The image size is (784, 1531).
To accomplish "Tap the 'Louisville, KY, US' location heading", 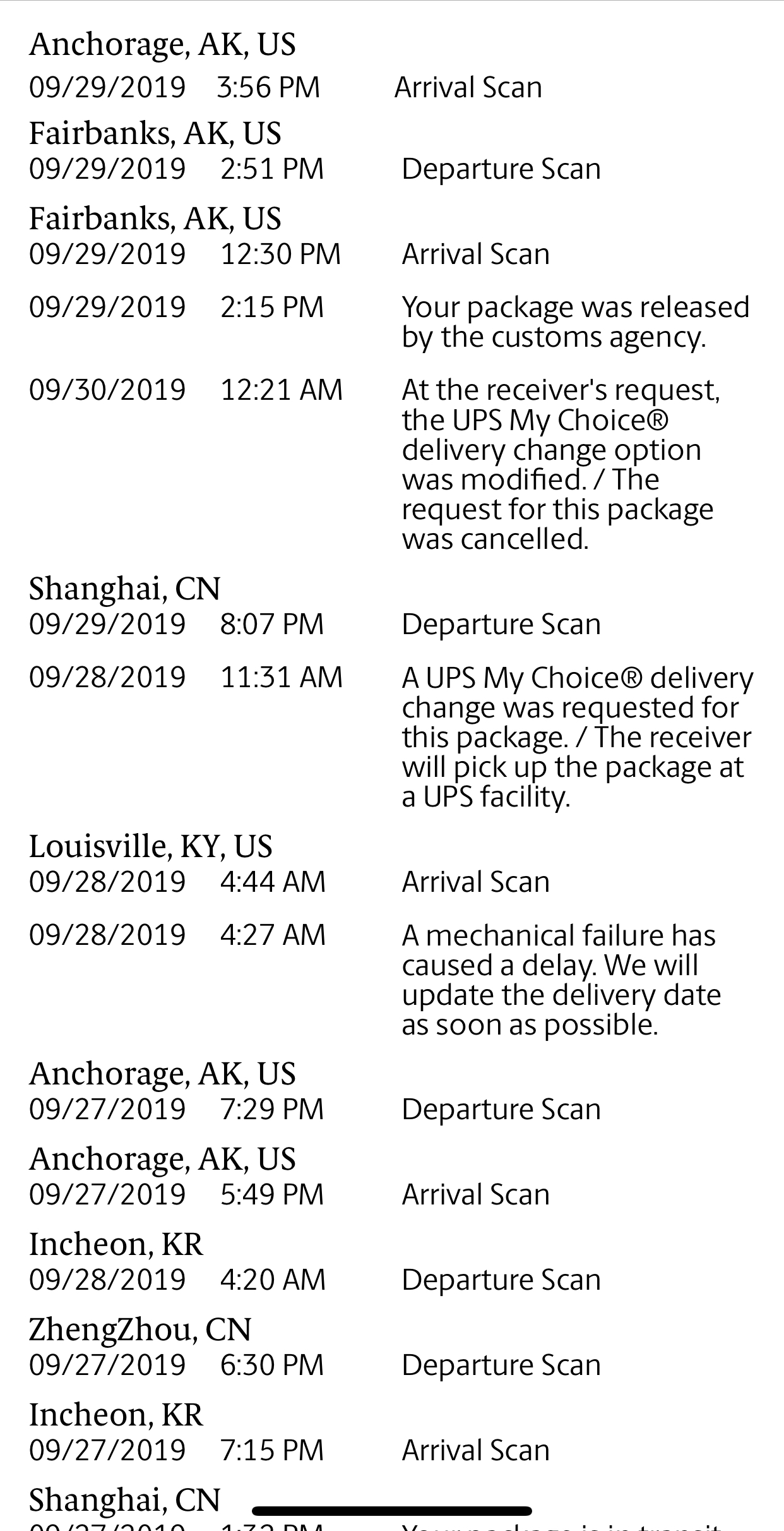I will pyautogui.click(x=150, y=846).
